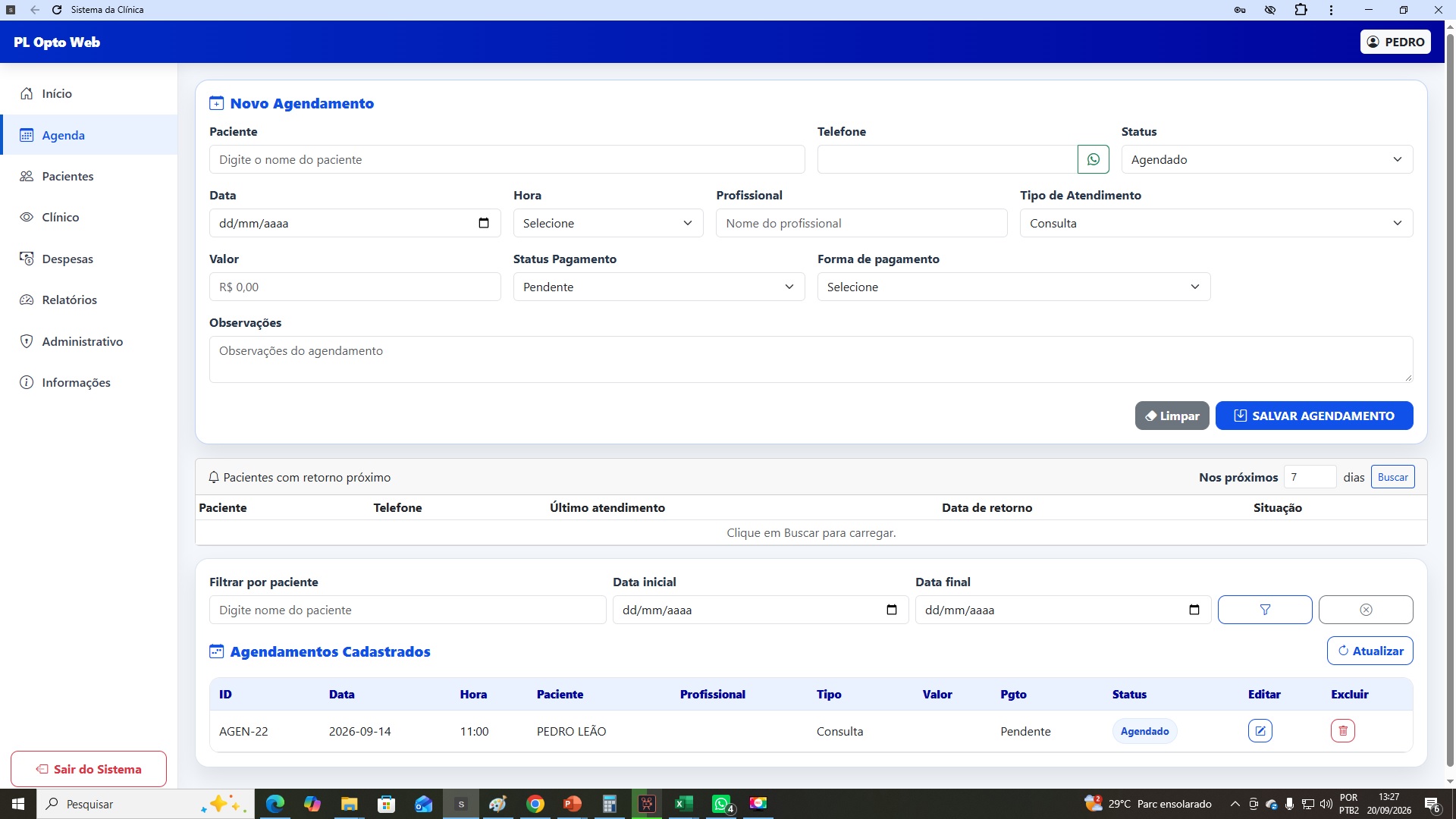Go to Início in sidebar

point(89,93)
